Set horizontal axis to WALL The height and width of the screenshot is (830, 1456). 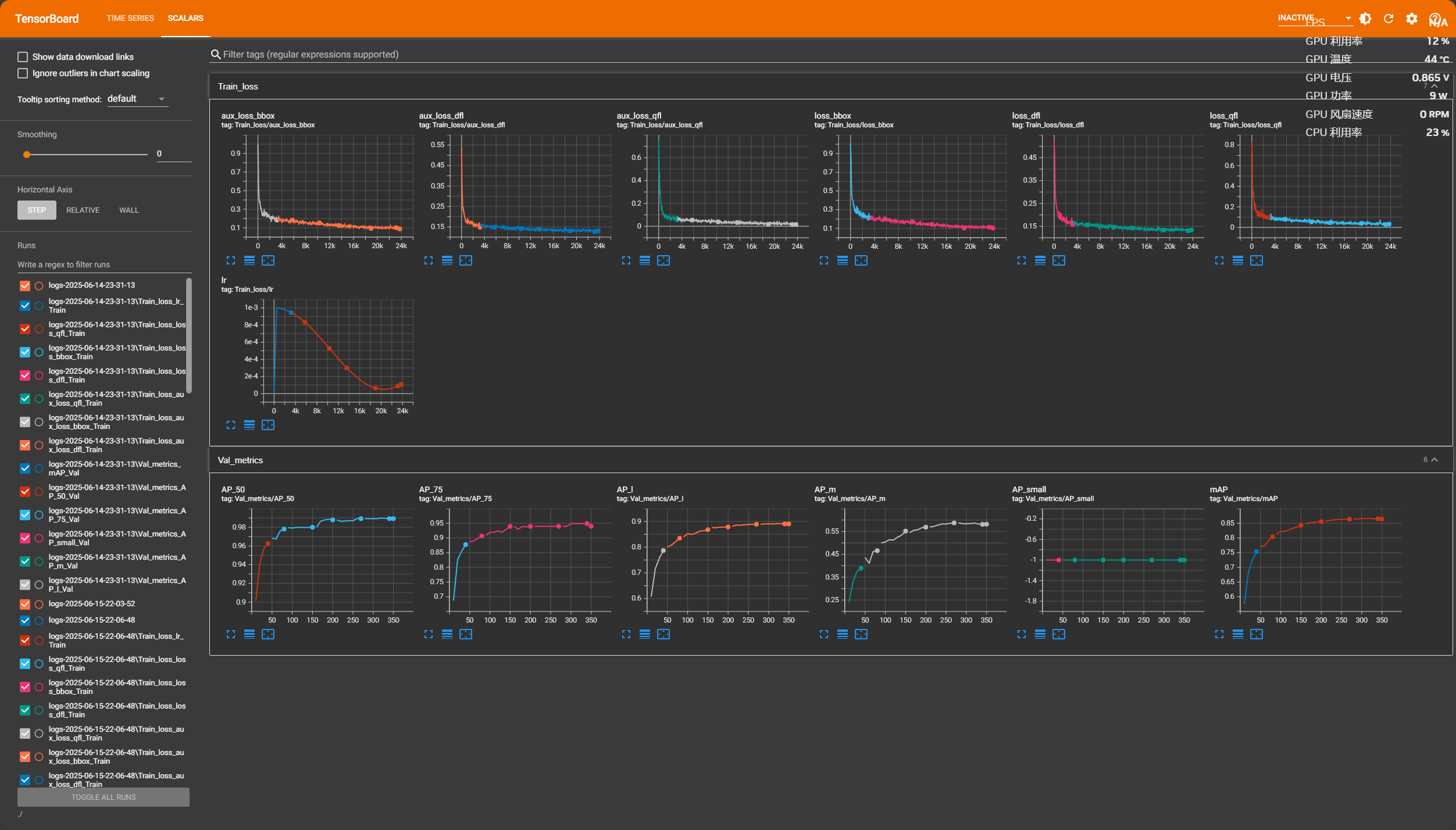pyautogui.click(x=129, y=210)
